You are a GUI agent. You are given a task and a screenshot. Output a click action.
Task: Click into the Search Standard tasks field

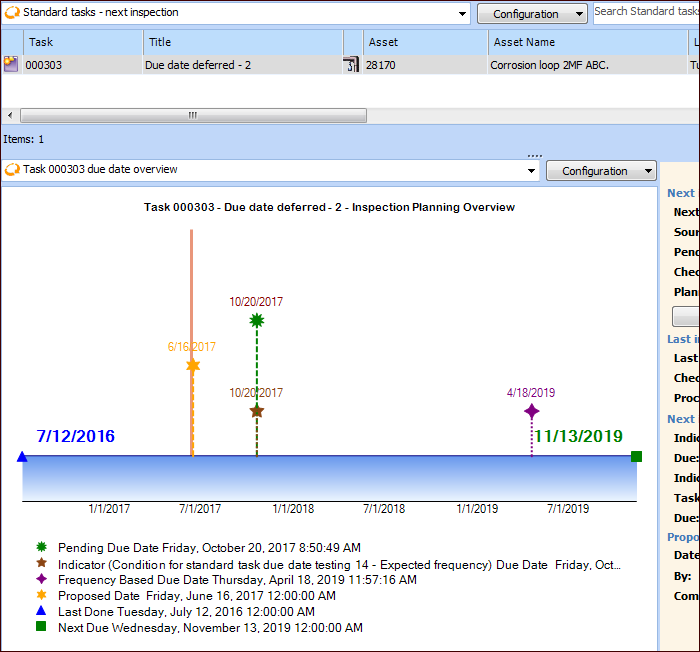(x=646, y=12)
